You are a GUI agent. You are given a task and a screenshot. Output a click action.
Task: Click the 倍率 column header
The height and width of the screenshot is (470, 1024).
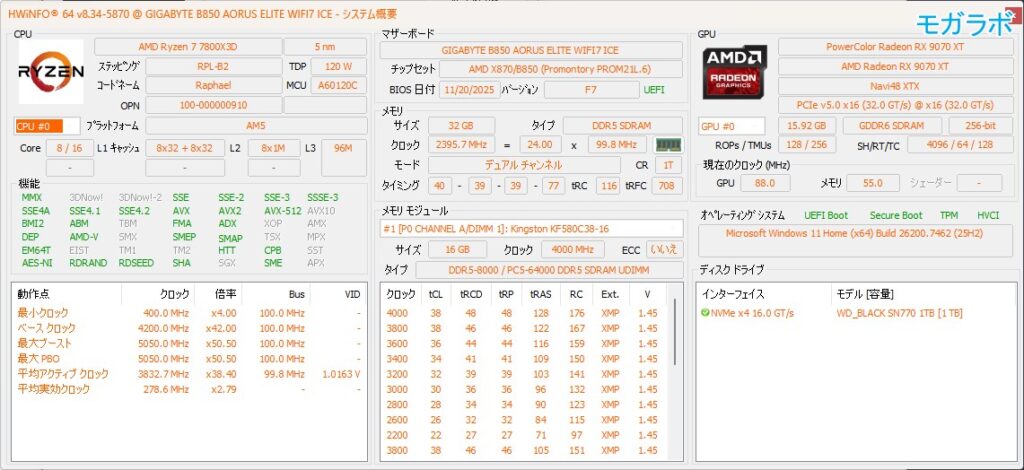pos(218,294)
